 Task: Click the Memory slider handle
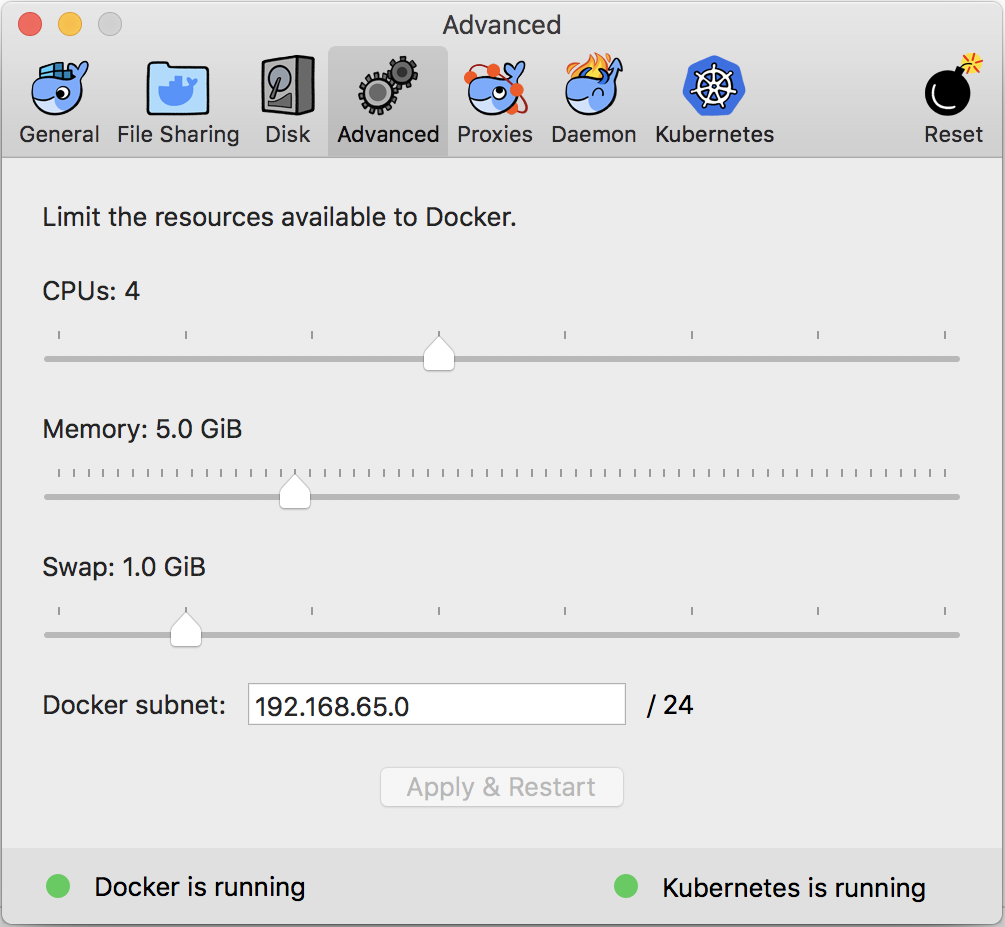(x=294, y=492)
